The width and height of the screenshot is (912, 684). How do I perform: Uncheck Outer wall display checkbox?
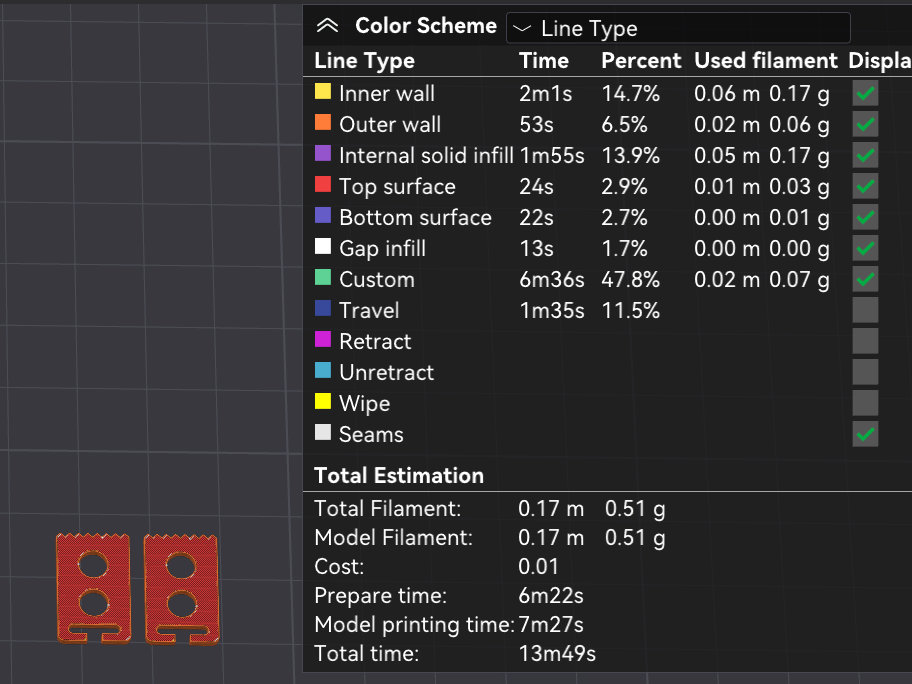click(865, 124)
